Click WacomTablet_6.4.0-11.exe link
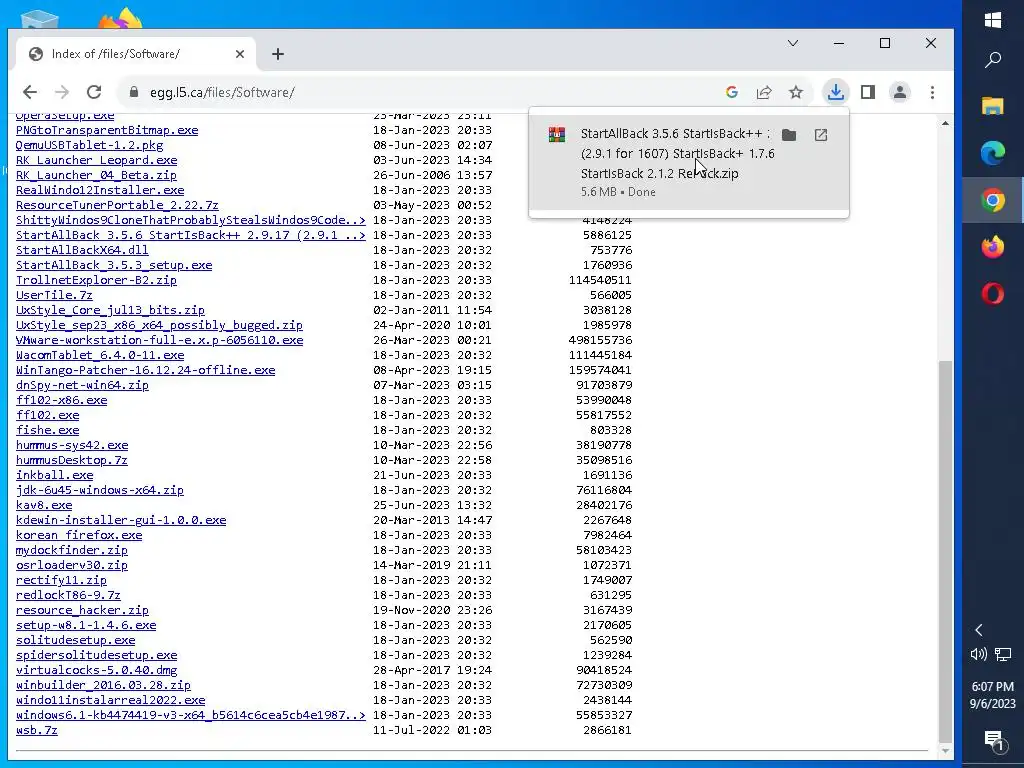The image size is (1024, 768). 100,355
